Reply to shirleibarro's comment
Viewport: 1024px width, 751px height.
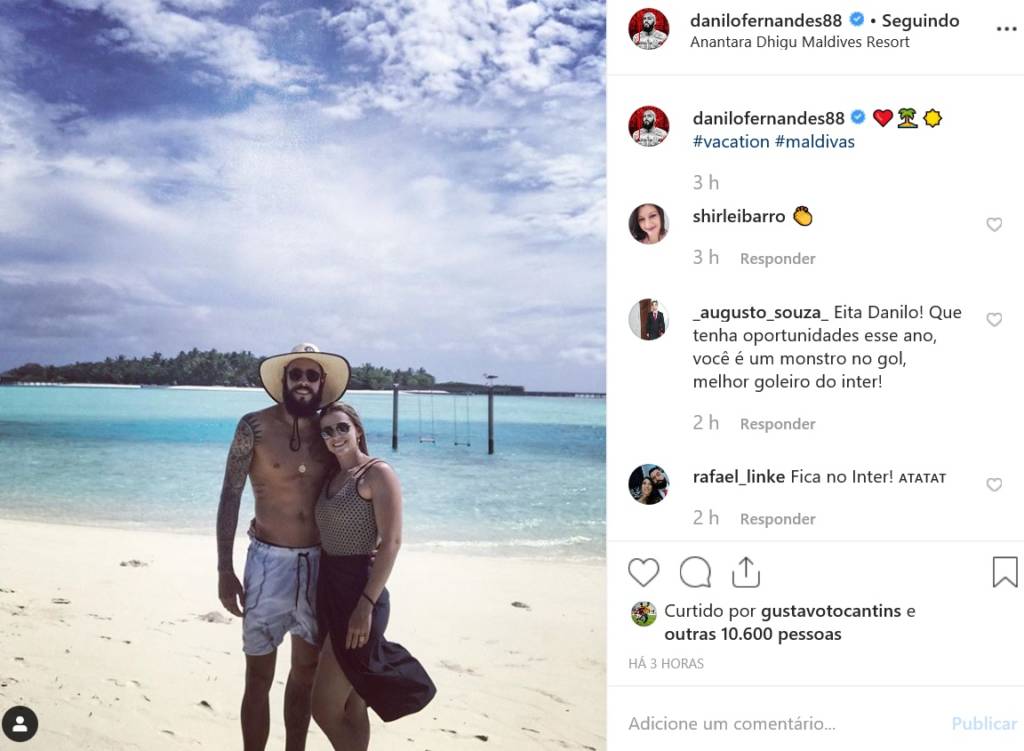coord(777,259)
